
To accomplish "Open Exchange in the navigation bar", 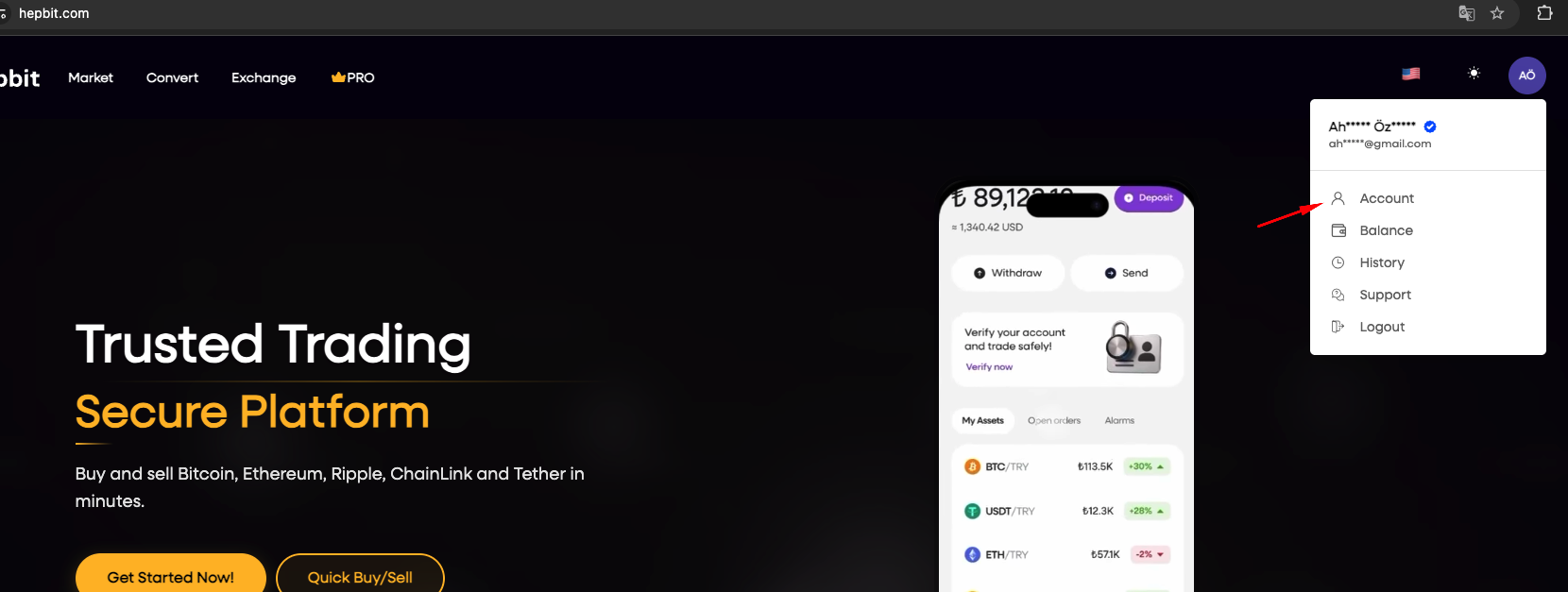I will tap(264, 77).
